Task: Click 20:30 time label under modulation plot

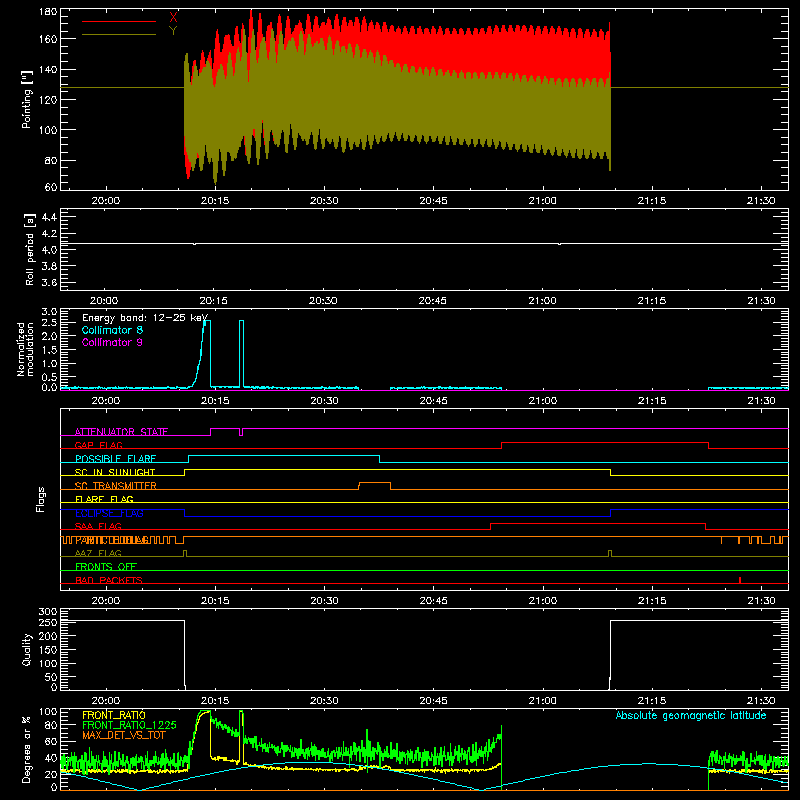Action: [324, 401]
